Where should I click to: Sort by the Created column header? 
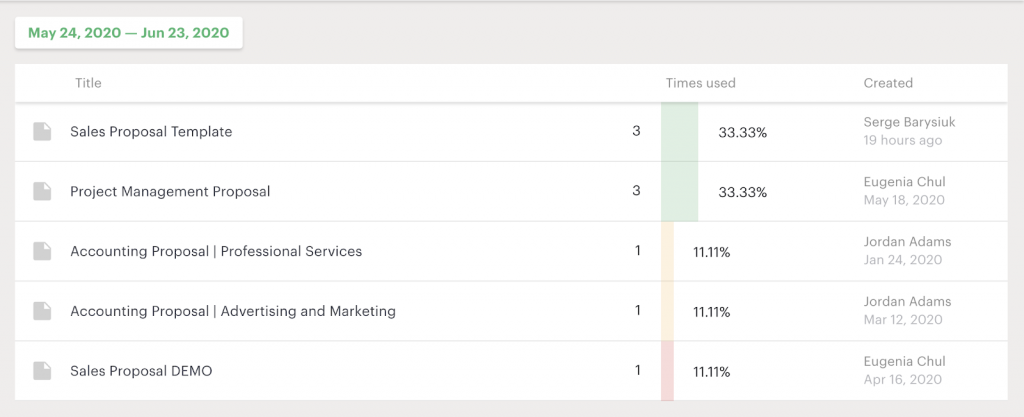(888, 83)
